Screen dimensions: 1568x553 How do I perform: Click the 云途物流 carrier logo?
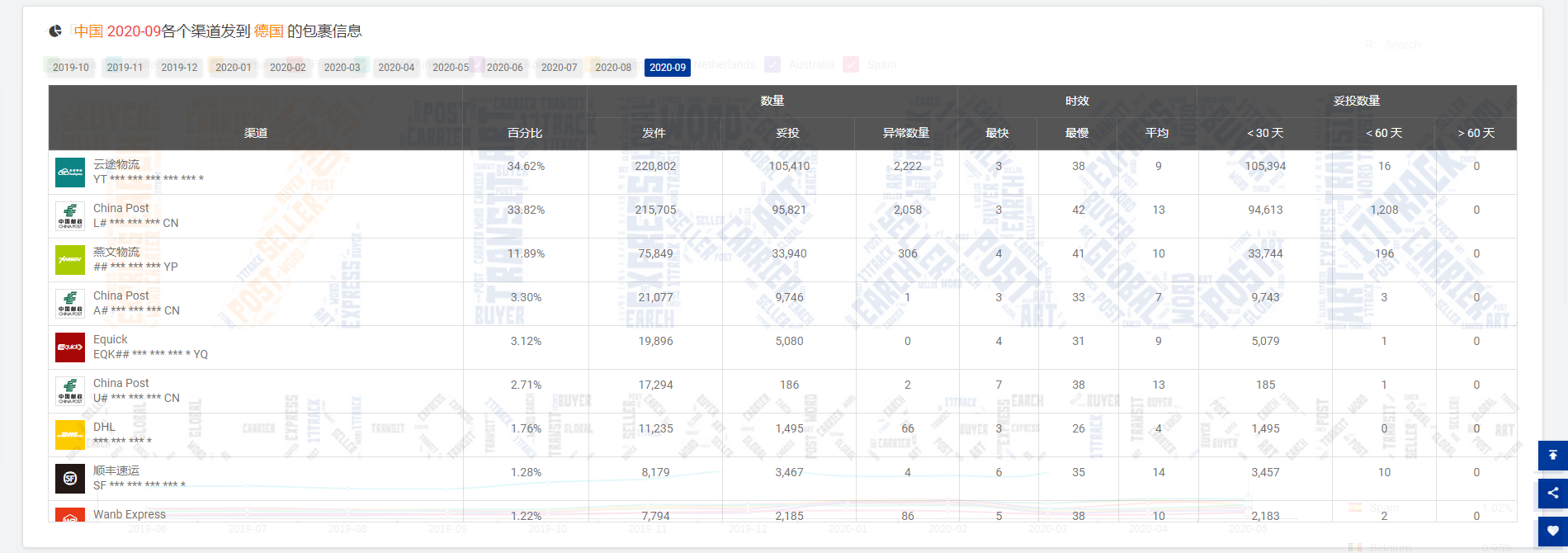click(x=70, y=173)
